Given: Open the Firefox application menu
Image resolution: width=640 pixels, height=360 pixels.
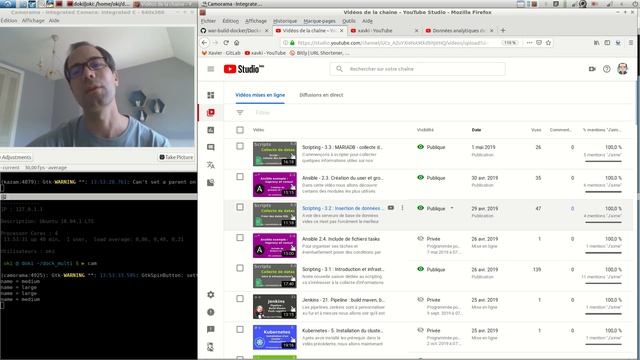Looking at the screenshot, I should coord(631,42).
